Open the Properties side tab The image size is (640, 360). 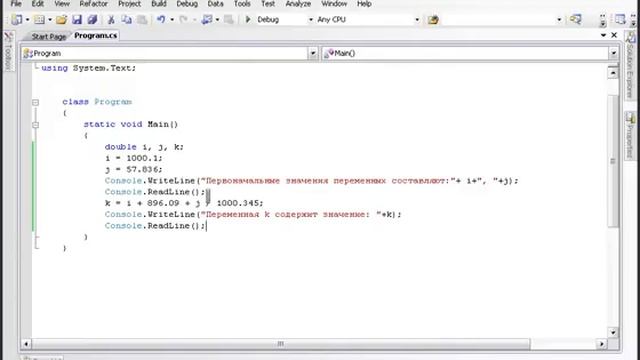point(631,136)
